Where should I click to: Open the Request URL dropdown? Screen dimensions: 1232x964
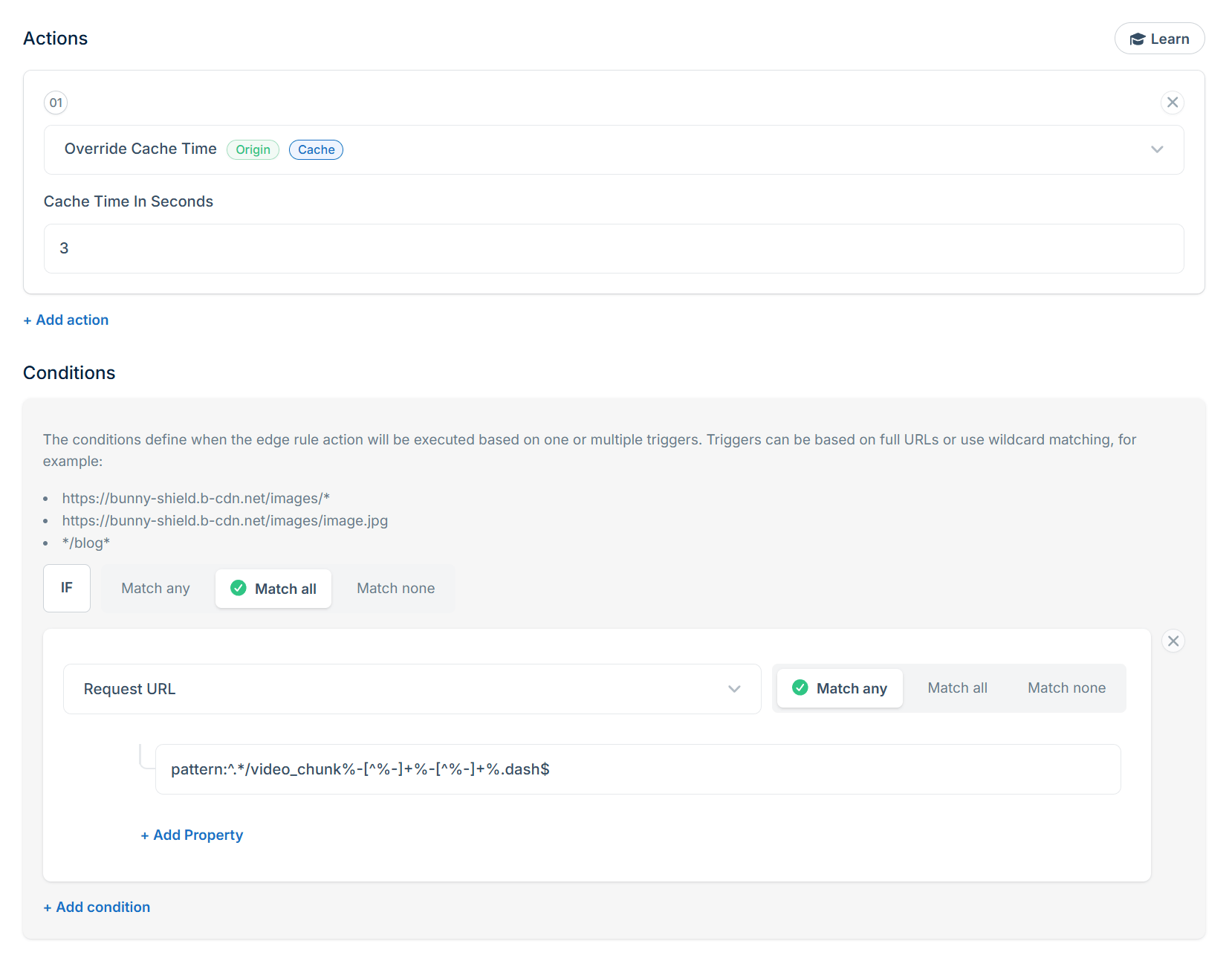(412, 689)
